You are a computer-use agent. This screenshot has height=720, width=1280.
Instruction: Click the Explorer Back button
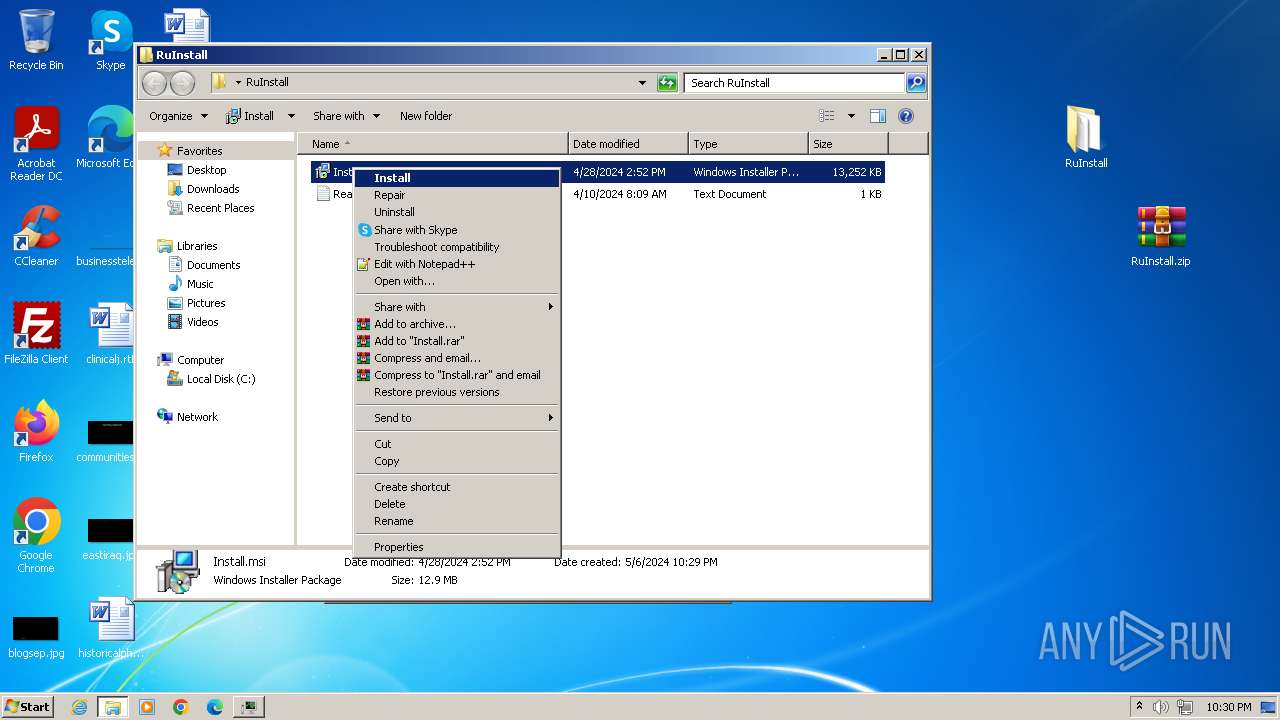154,83
